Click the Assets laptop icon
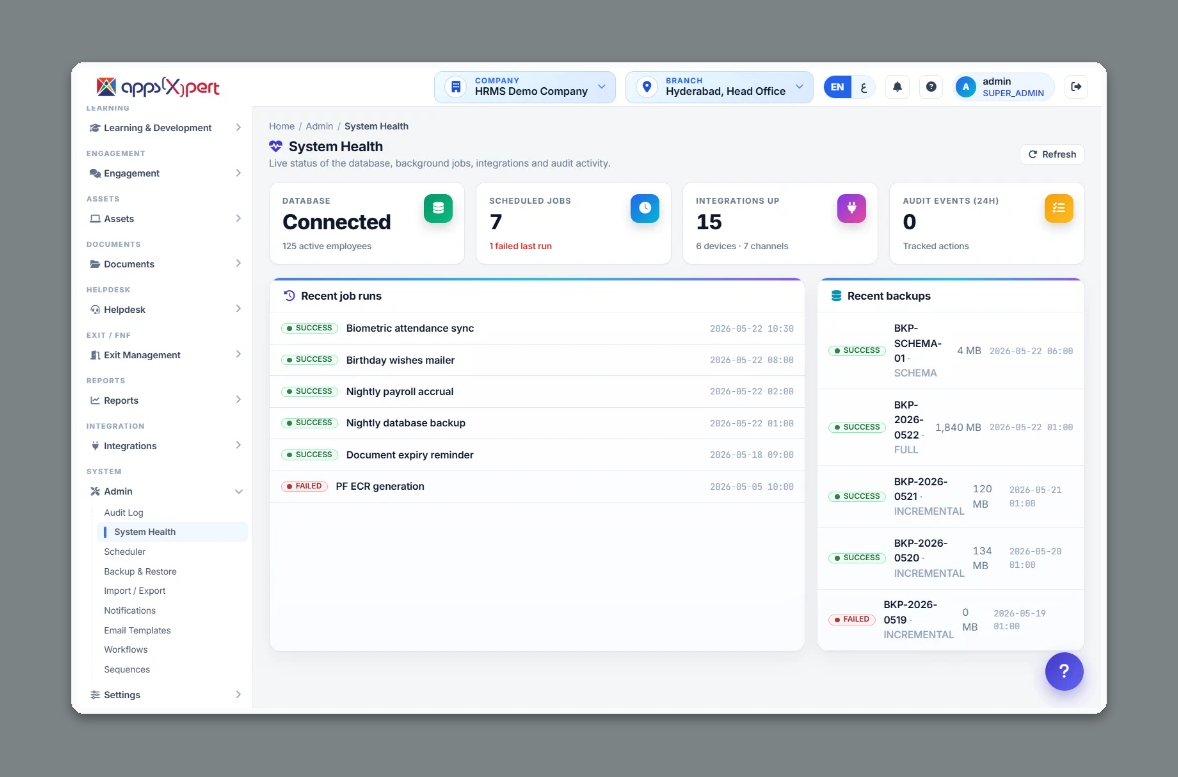 pyautogui.click(x=95, y=219)
